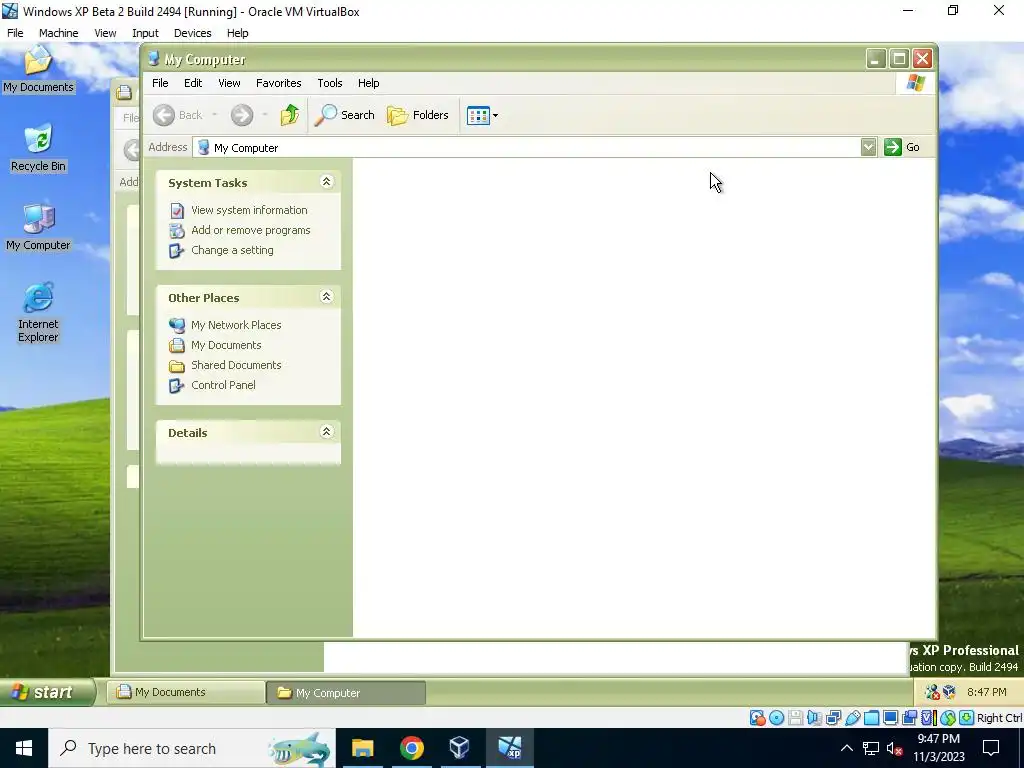Image resolution: width=1024 pixels, height=768 pixels.
Task: Open VirtualBox Devices menu
Action: pos(192,33)
